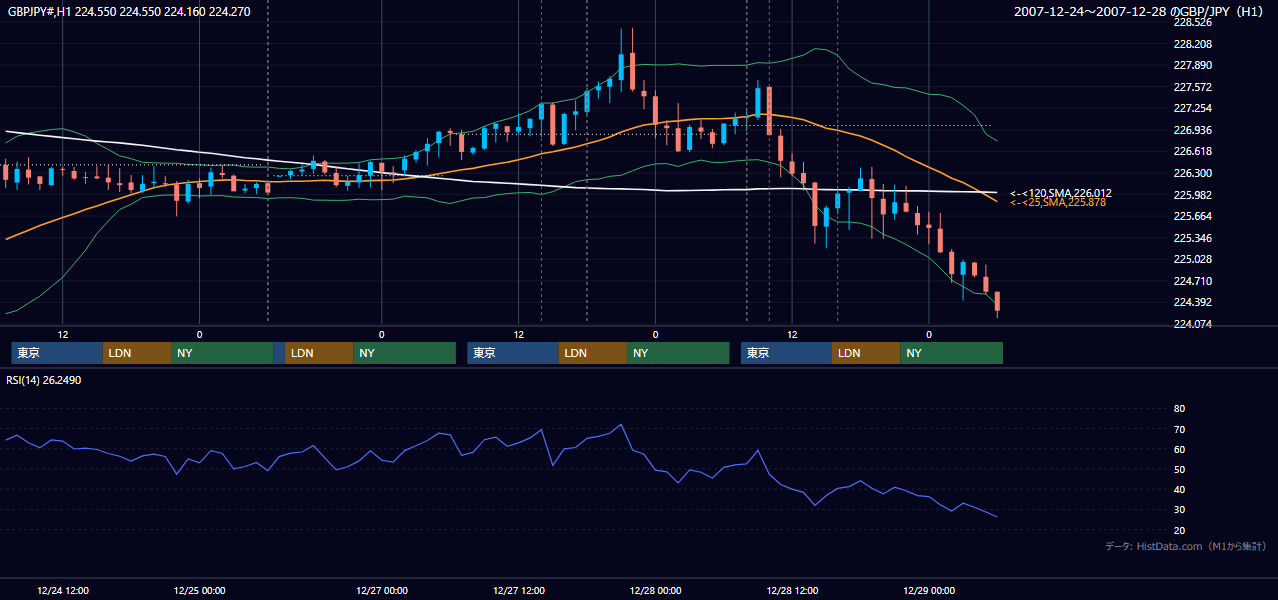Click the 12/27 00:00 time axis label
Screen dimensions: 1278x600
(381, 591)
